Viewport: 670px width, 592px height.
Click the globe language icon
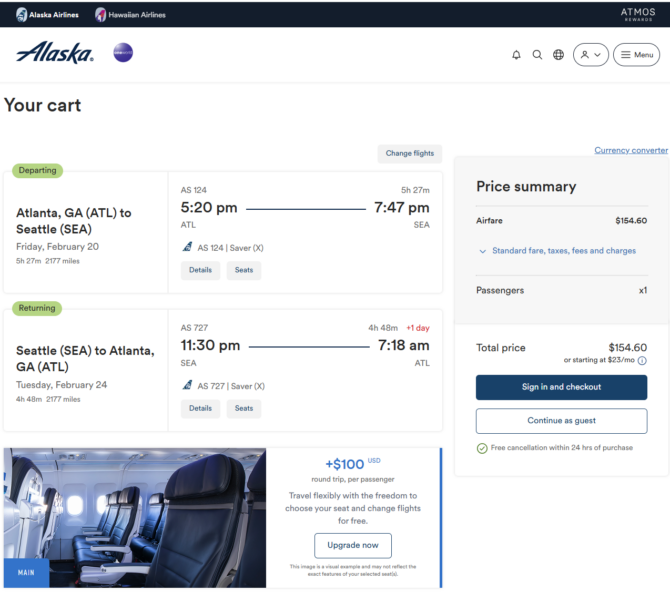pos(558,55)
